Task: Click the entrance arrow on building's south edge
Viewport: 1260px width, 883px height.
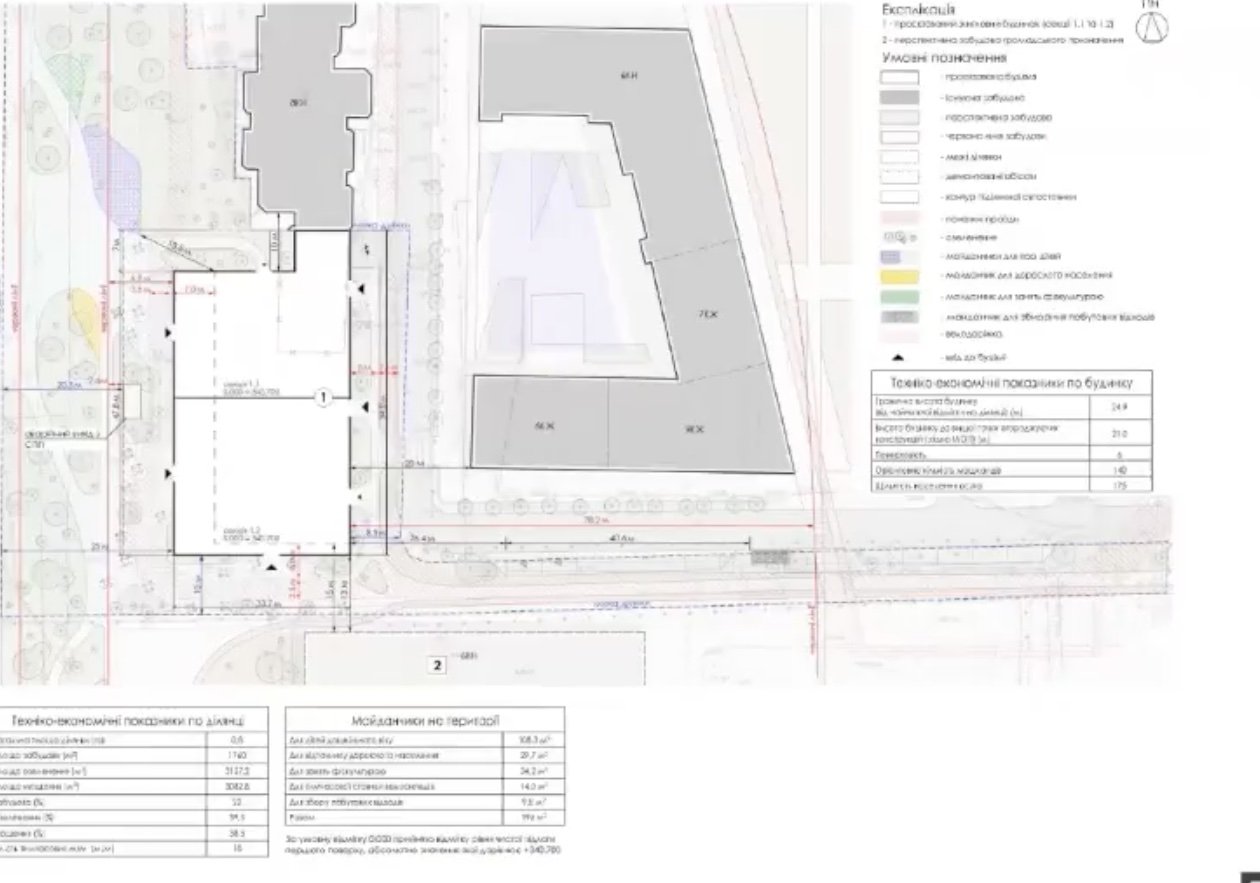Action: [x=271, y=565]
